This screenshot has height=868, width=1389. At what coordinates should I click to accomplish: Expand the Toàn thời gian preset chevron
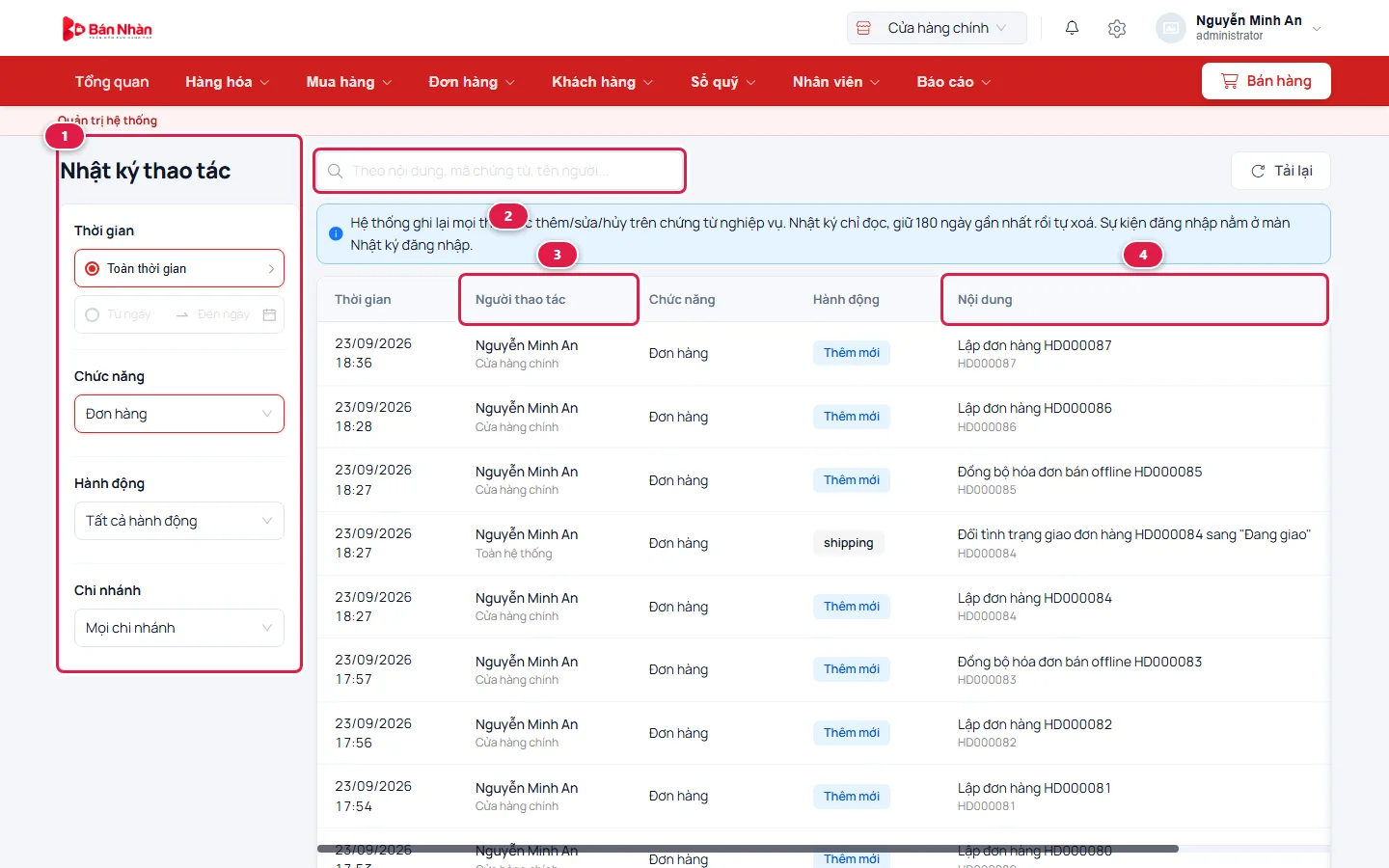point(271,268)
